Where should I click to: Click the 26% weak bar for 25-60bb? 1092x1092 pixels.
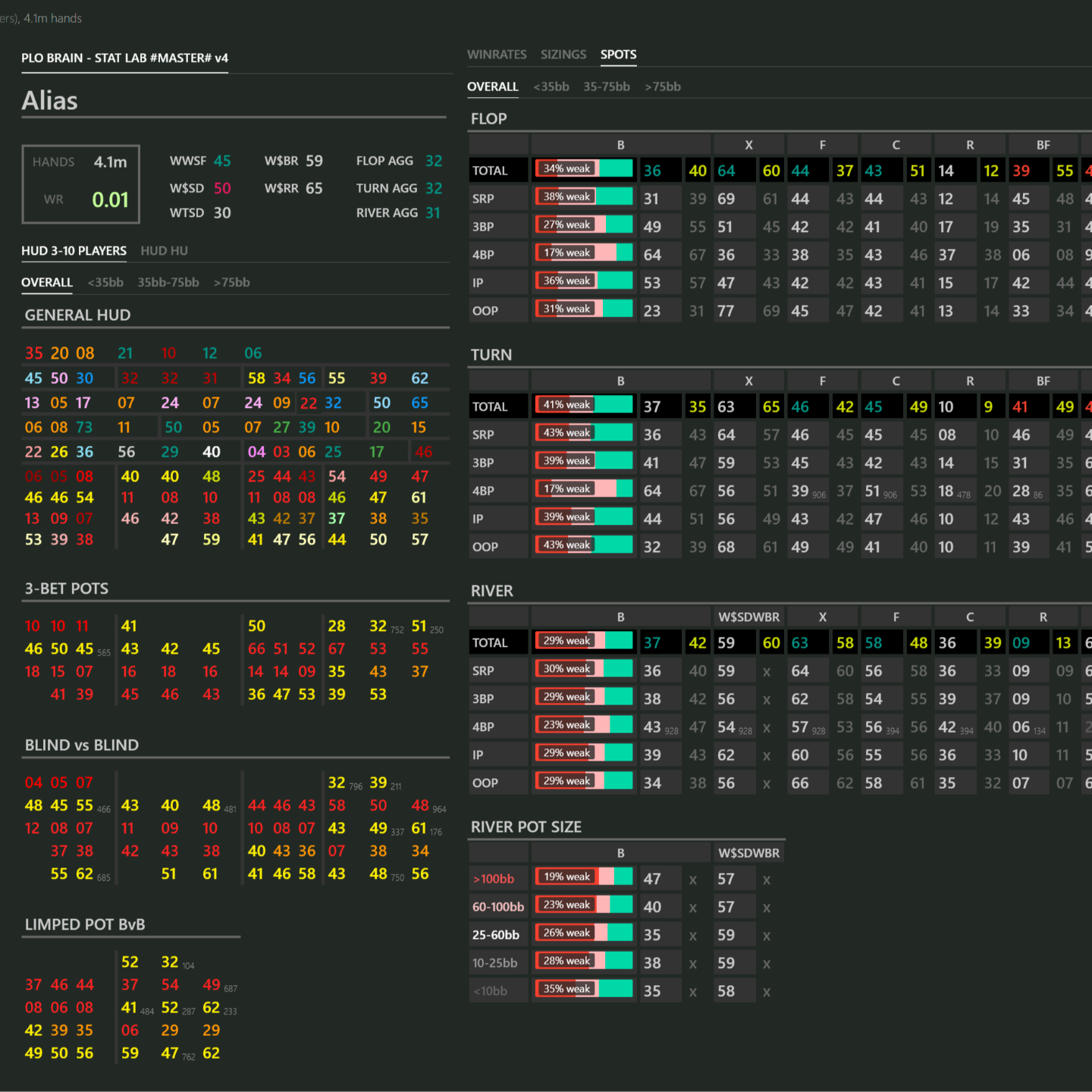[583, 933]
